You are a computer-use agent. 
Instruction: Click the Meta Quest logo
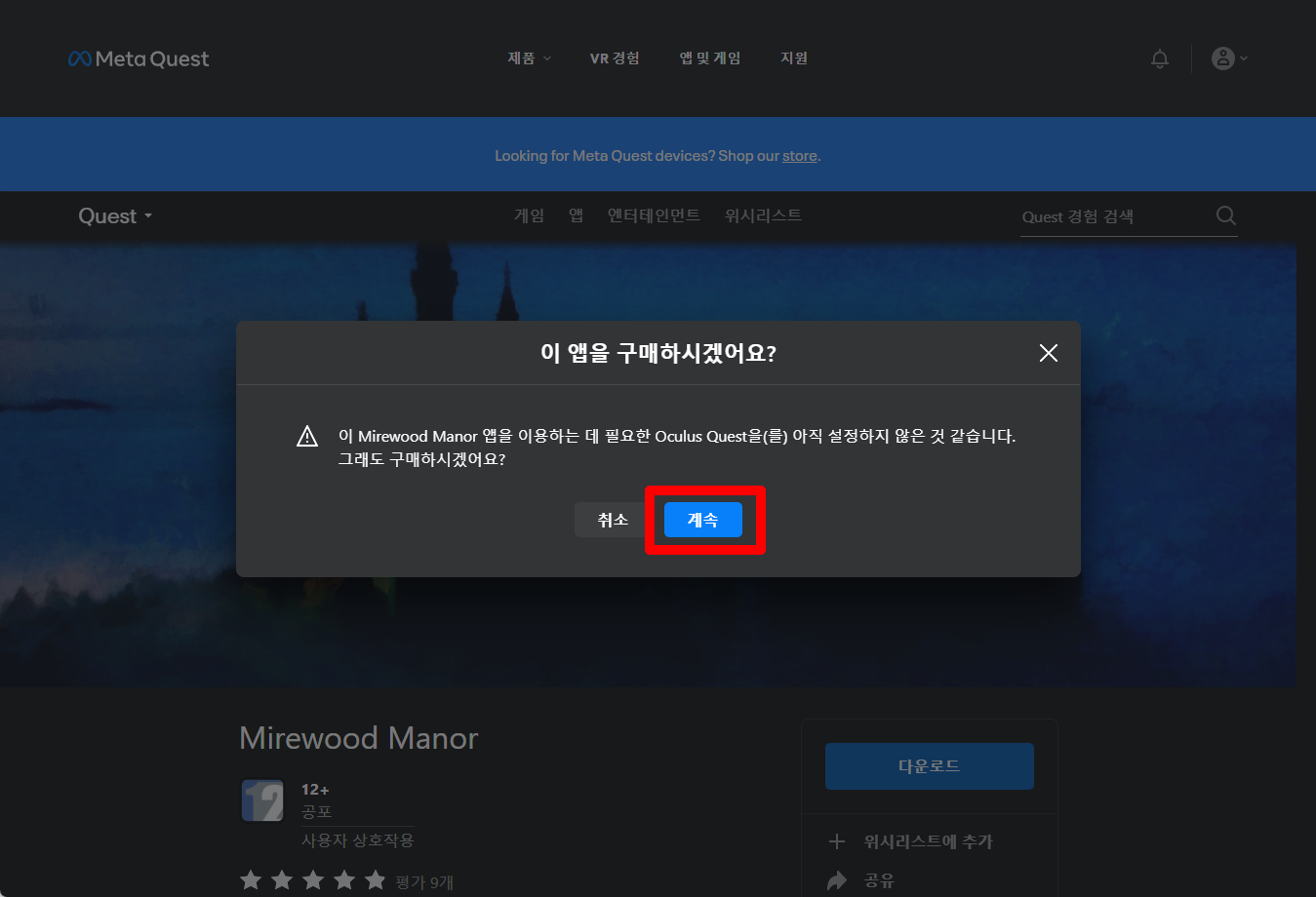click(x=139, y=58)
